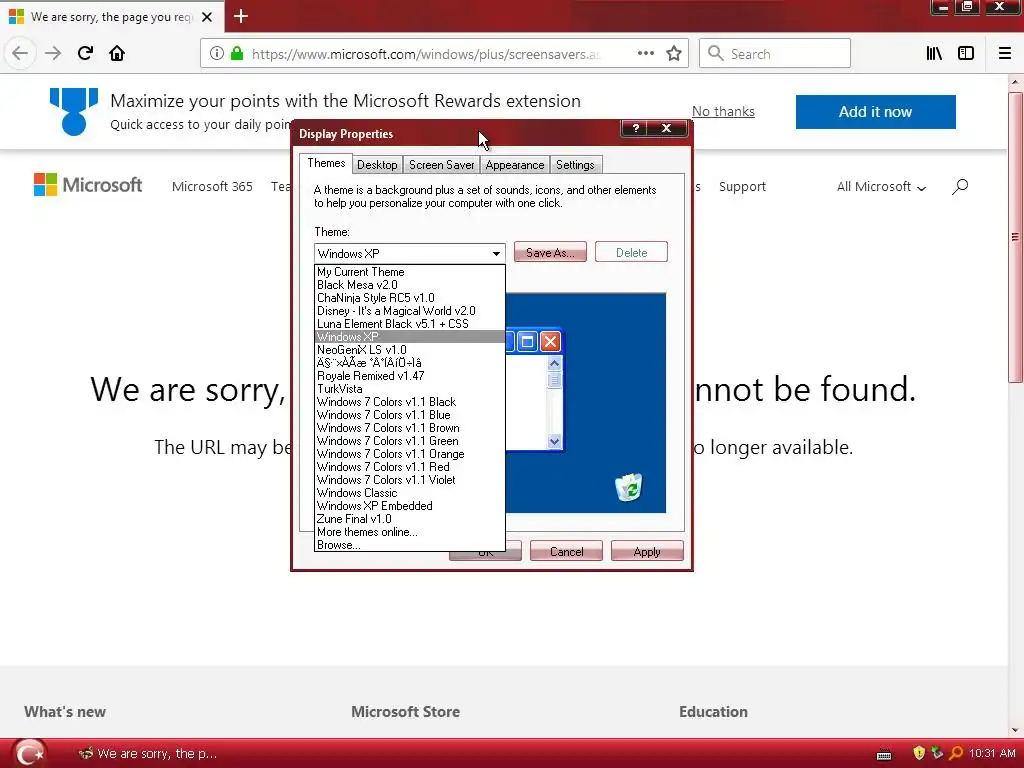Select 'Windows 7 Colors v1.1 Orange' theme

pyautogui.click(x=409, y=454)
